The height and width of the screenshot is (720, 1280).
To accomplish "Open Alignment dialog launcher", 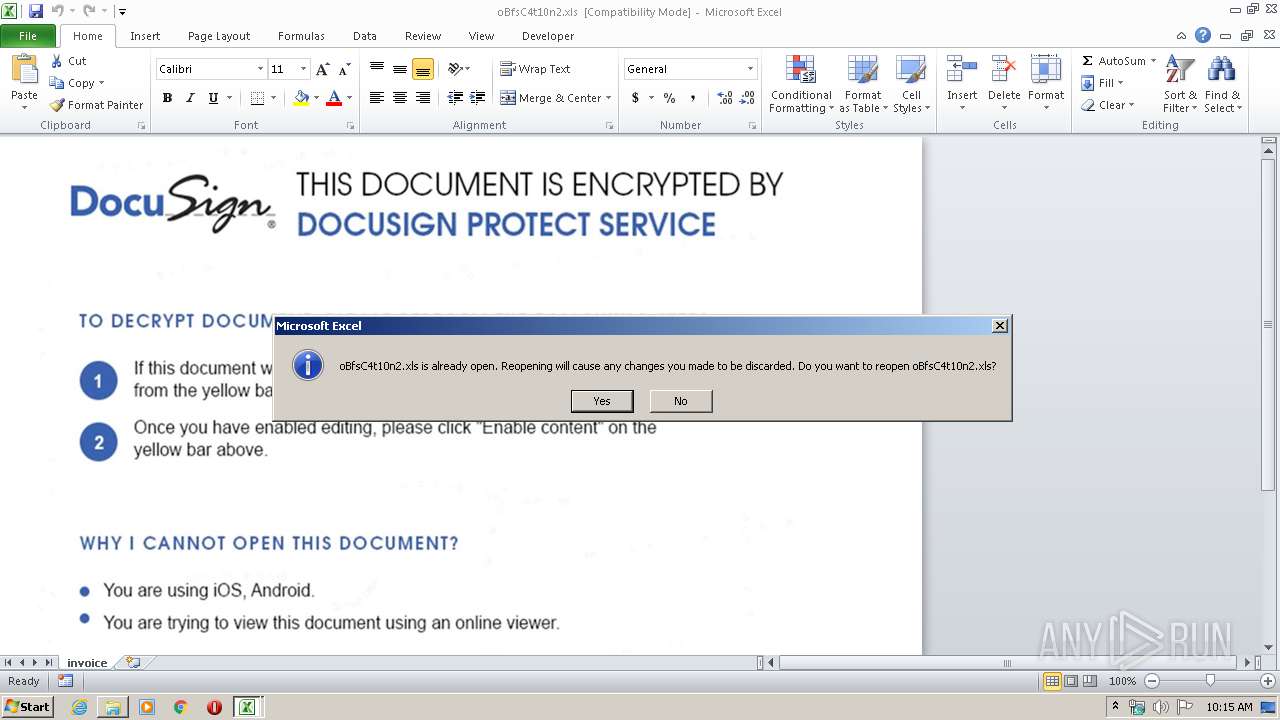I will click(x=609, y=126).
